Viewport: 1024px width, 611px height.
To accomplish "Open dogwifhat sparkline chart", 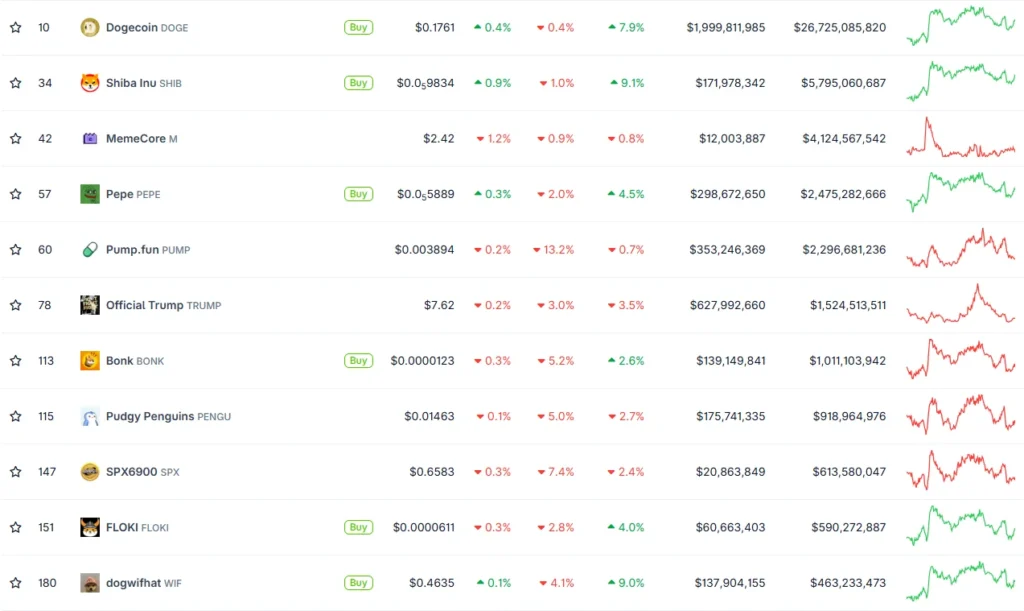I will coord(961,581).
